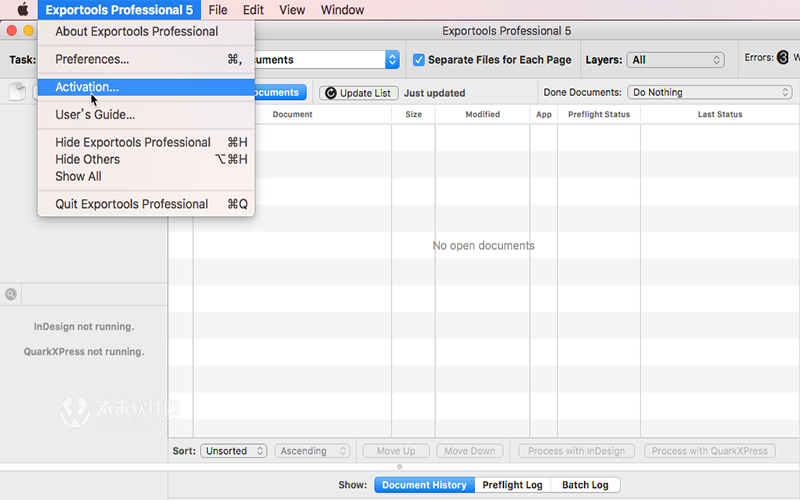Open Preferences from the menu
The height and width of the screenshot is (500, 800).
(x=146, y=60)
